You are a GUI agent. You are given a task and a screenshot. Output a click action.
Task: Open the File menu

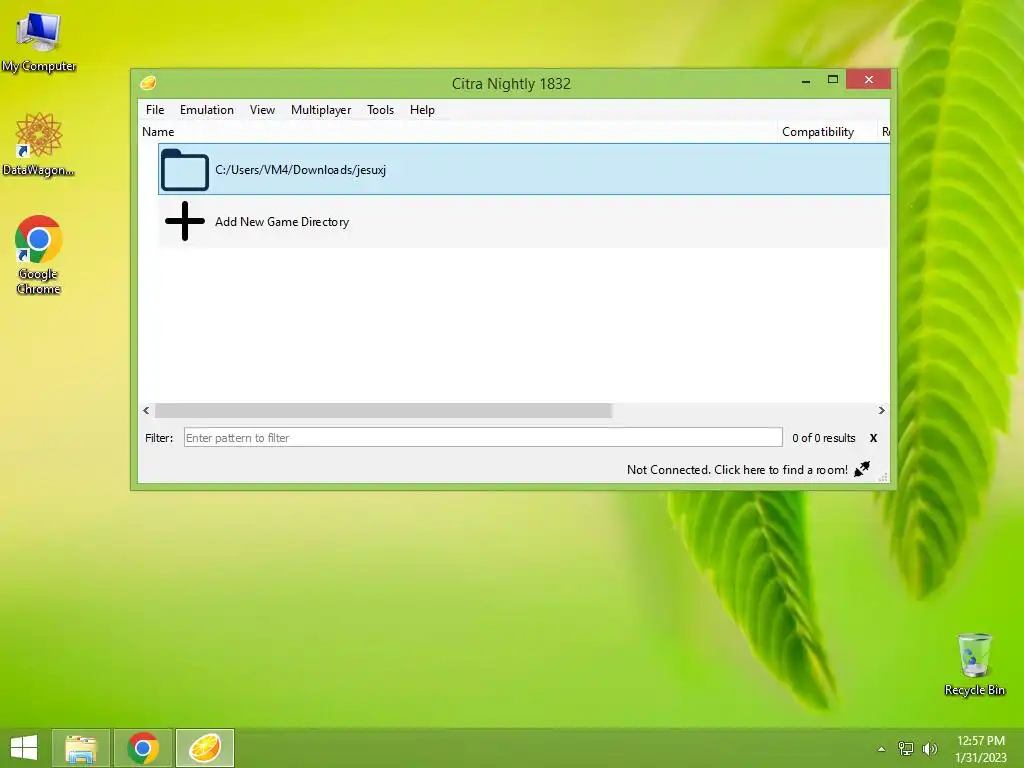(155, 110)
